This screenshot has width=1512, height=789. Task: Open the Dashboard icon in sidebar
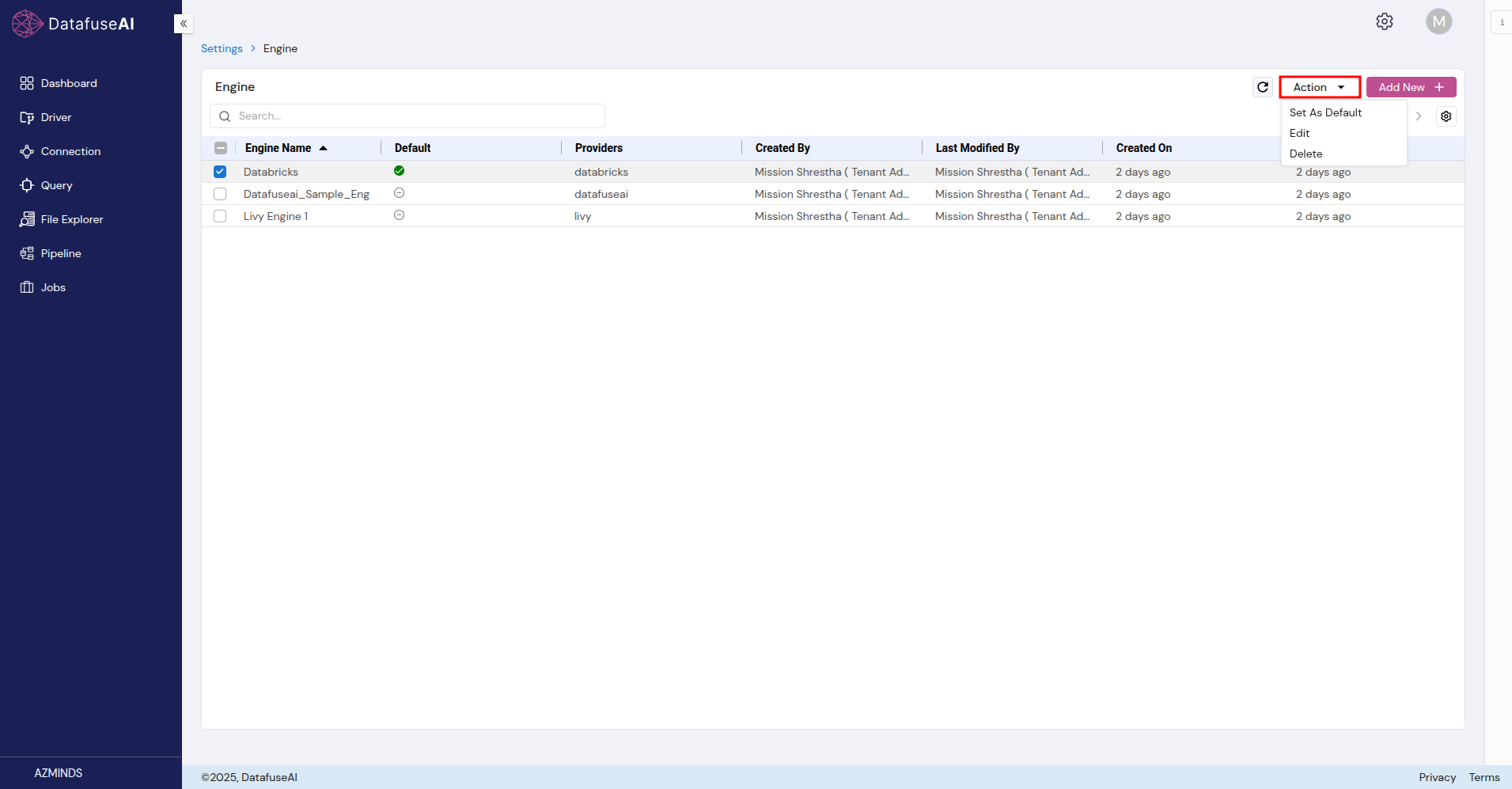[x=27, y=83]
